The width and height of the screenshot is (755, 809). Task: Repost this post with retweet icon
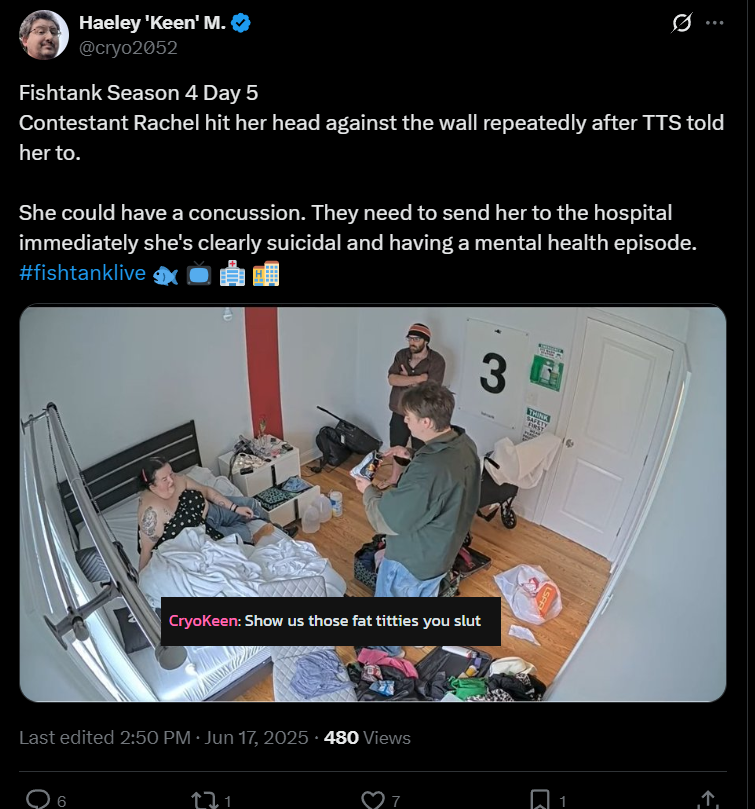[x=205, y=800]
